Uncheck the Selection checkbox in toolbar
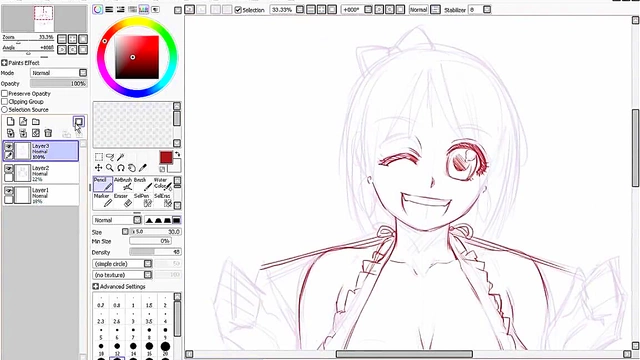640x360 pixels. pos(238,10)
